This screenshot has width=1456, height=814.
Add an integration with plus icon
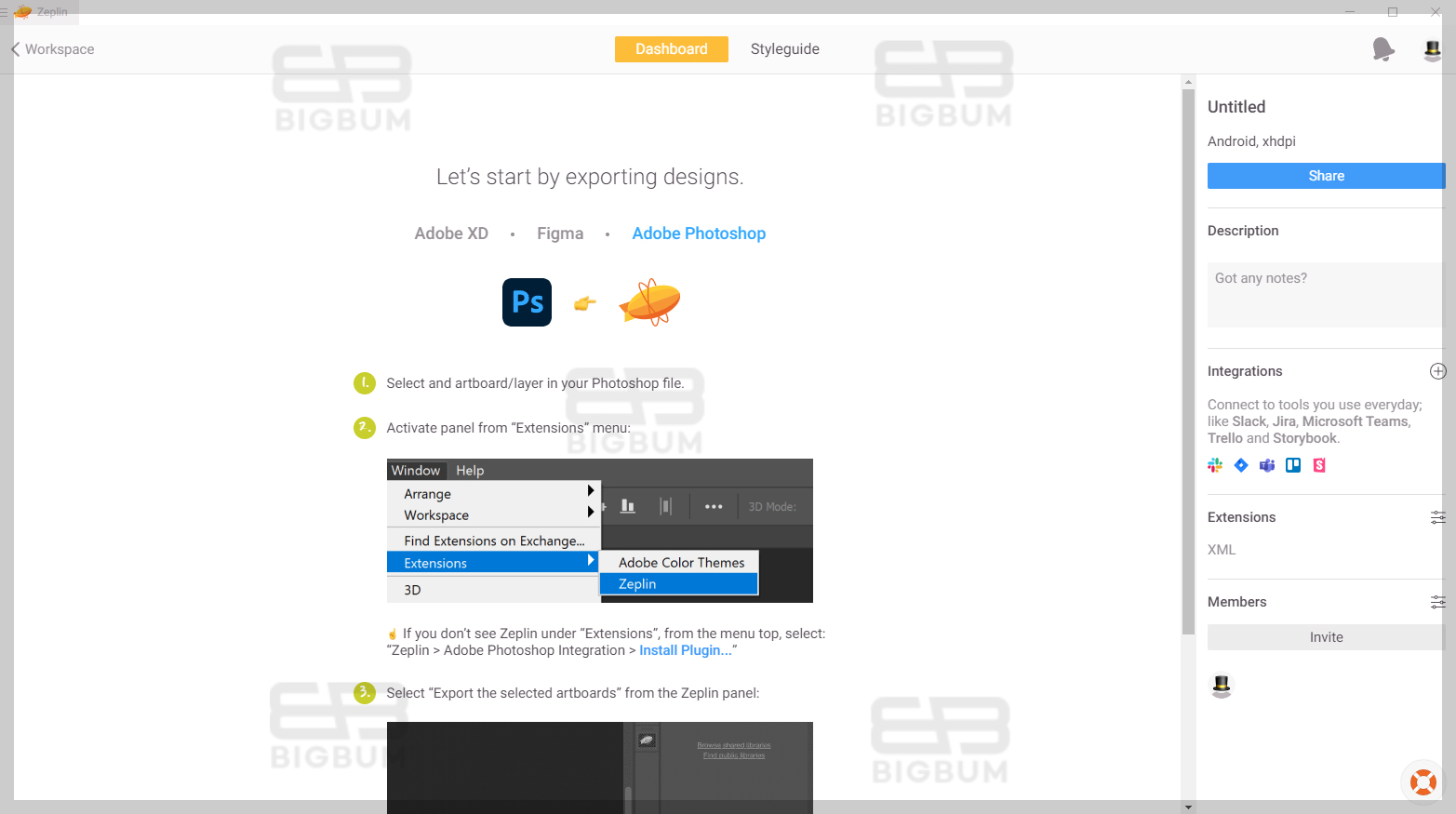click(1437, 371)
